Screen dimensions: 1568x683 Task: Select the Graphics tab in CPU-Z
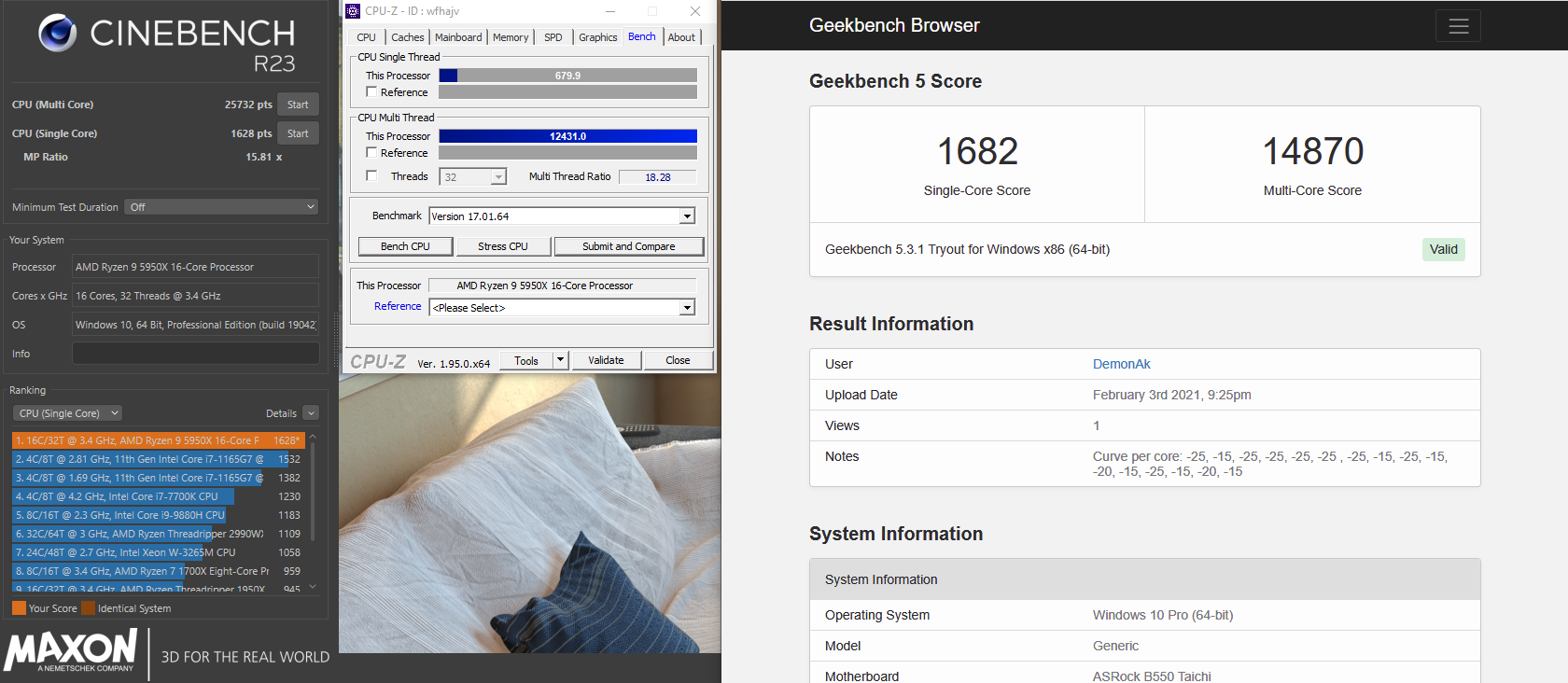pyautogui.click(x=598, y=37)
